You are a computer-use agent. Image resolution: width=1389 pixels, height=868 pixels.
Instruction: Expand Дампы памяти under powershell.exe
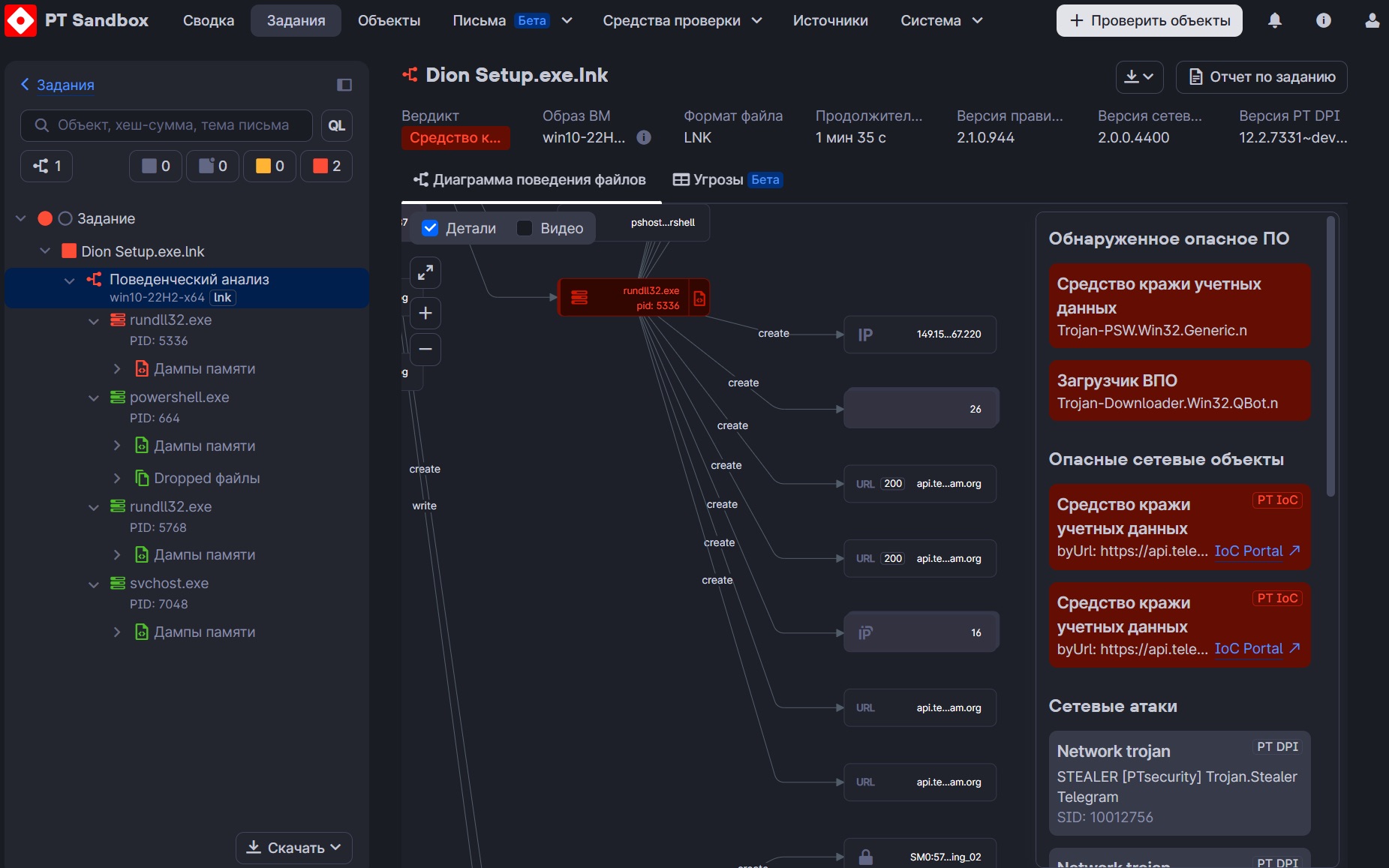(117, 446)
